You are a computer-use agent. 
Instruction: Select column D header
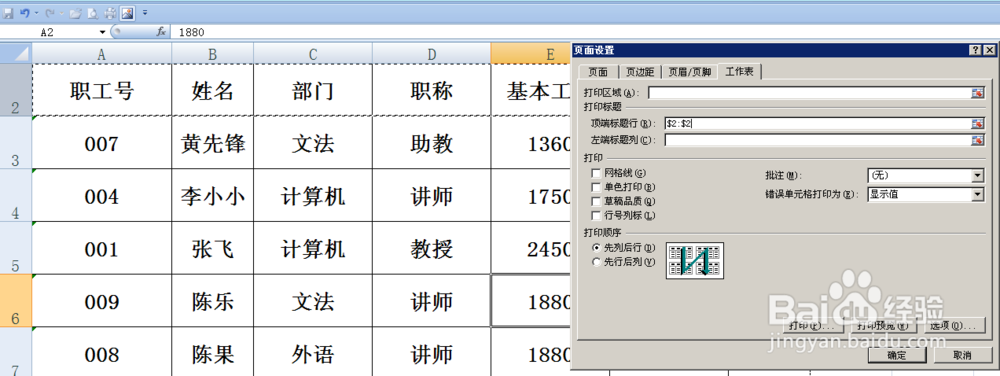point(432,54)
